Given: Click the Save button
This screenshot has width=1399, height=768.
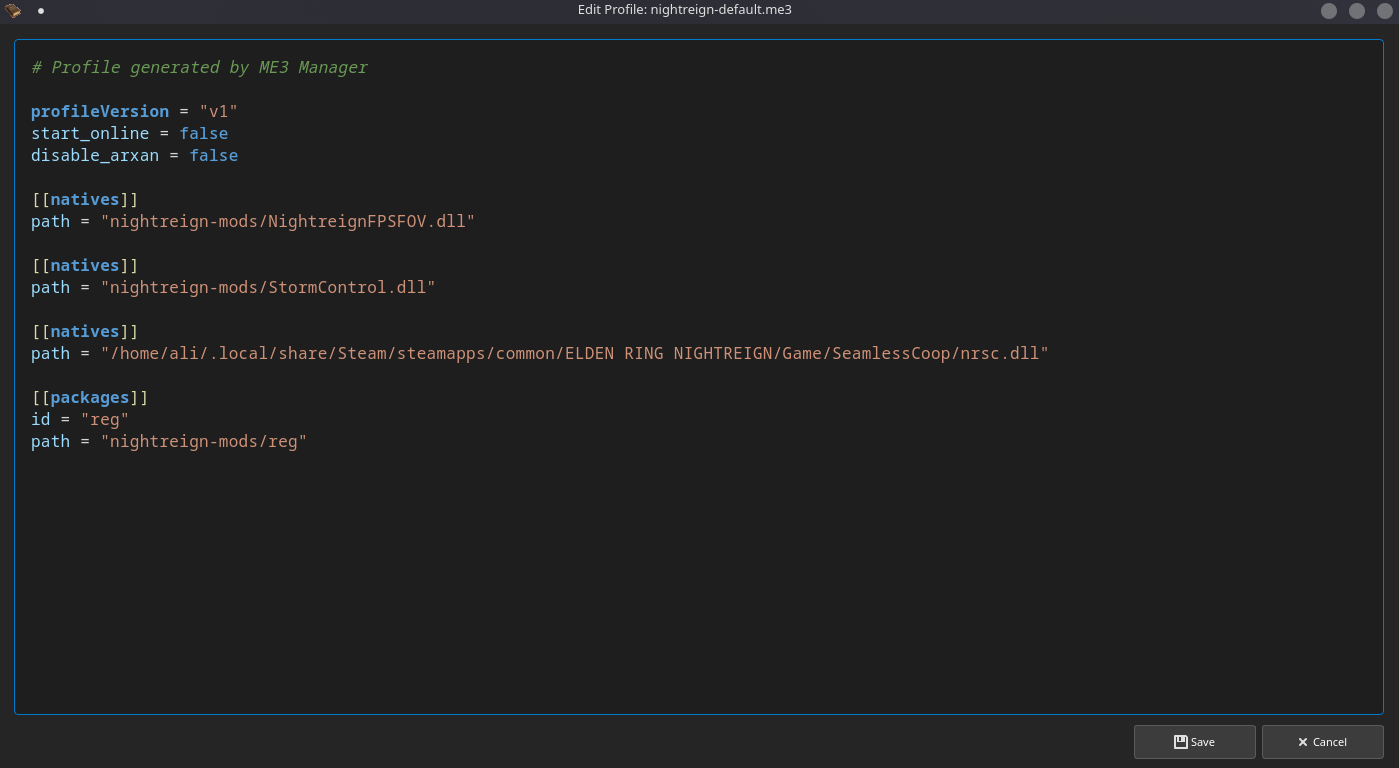Looking at the screenshot, I should pyautogui.click(x=1194, y=742).
